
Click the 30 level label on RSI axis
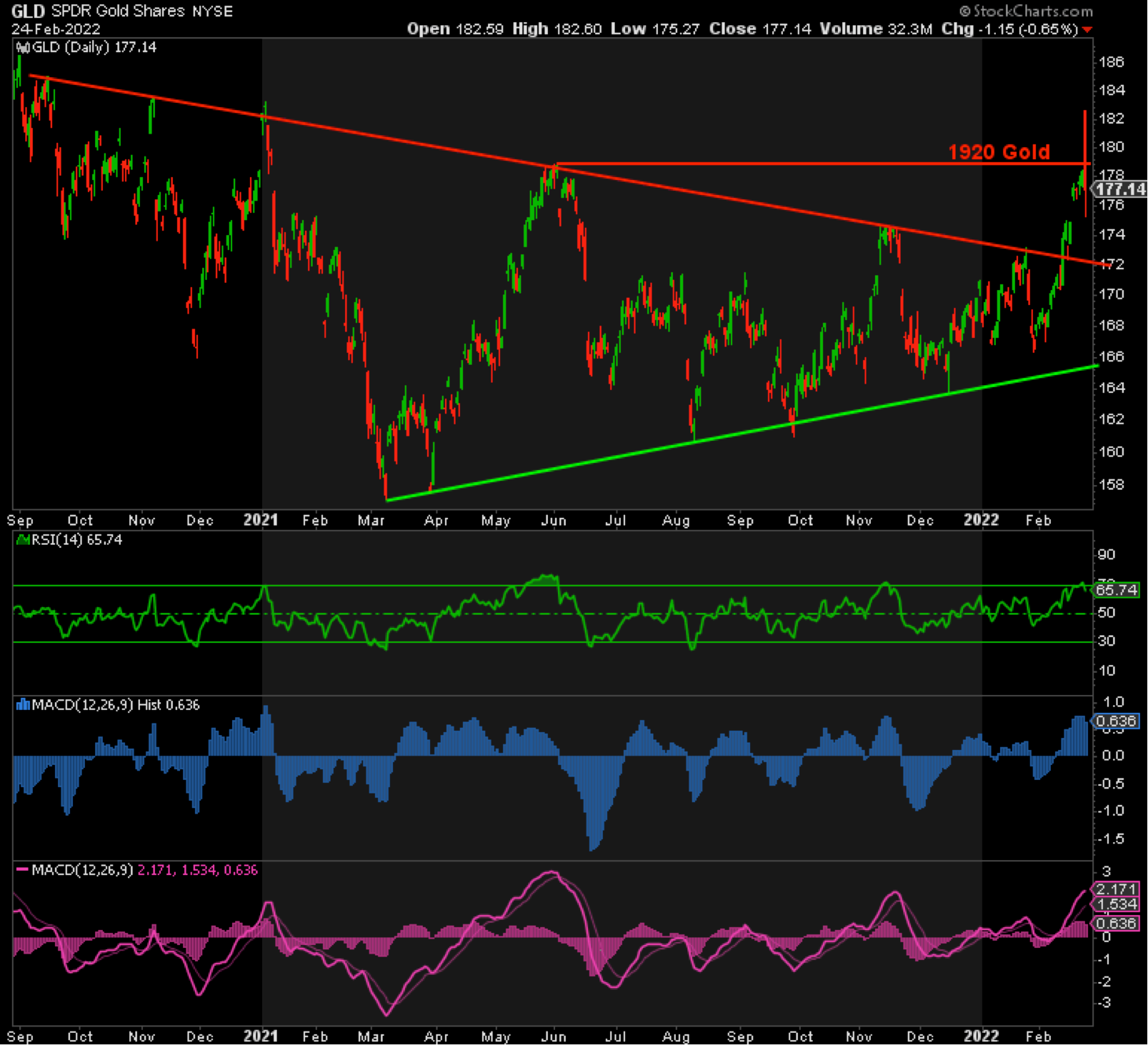tap(1107, 641)
